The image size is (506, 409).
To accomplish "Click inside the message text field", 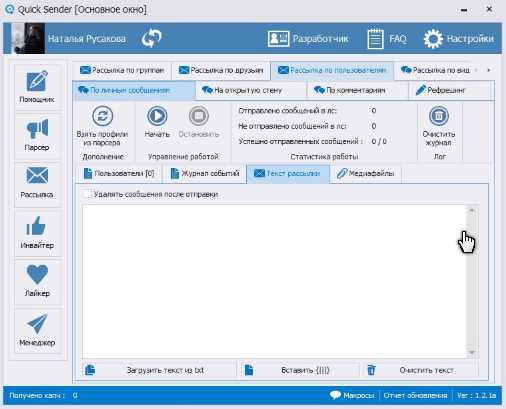I will [274, 281].
